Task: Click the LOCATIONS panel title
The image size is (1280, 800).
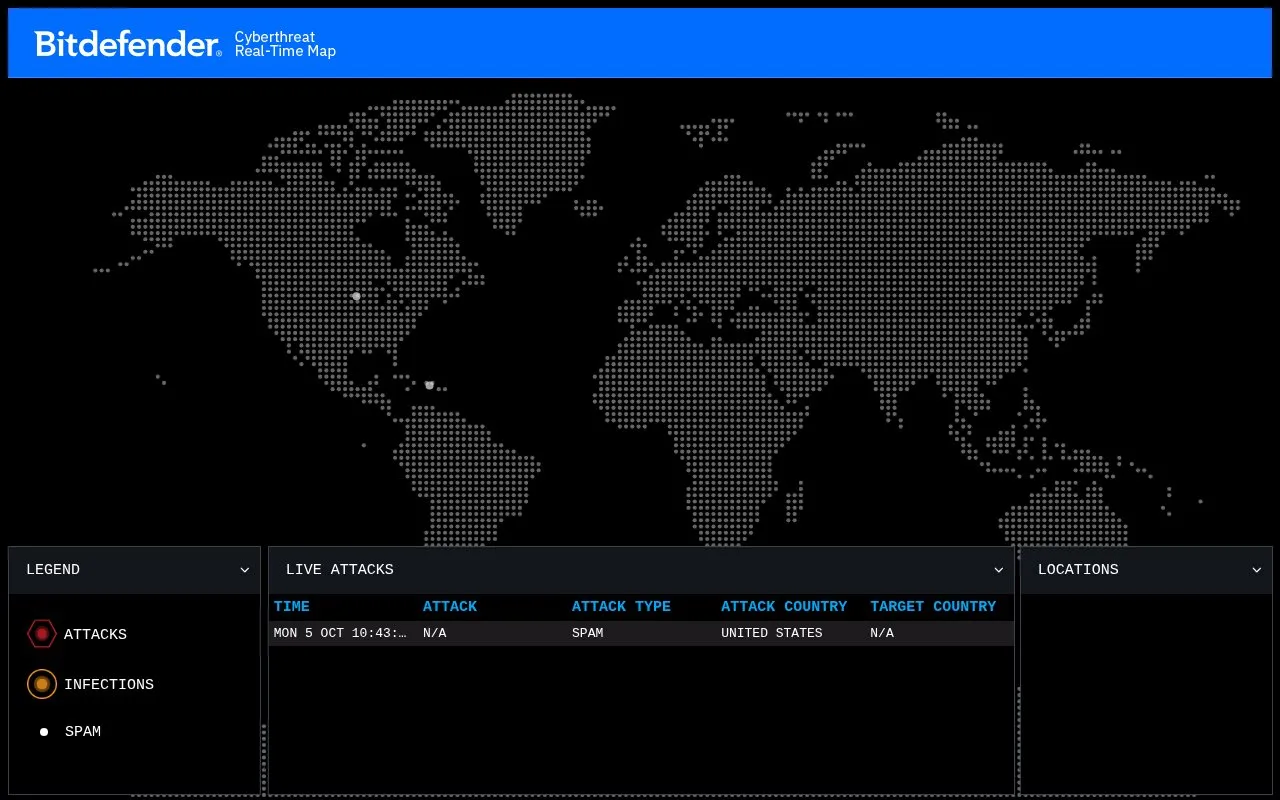Action: pos(1078,570)
